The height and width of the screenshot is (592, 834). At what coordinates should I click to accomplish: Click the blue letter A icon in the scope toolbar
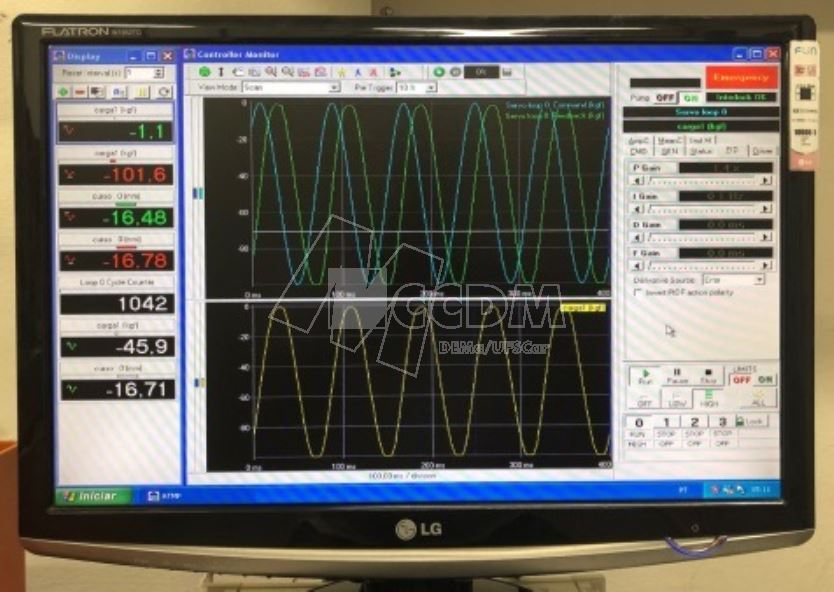pyautogui.click(x=357, y=72)
